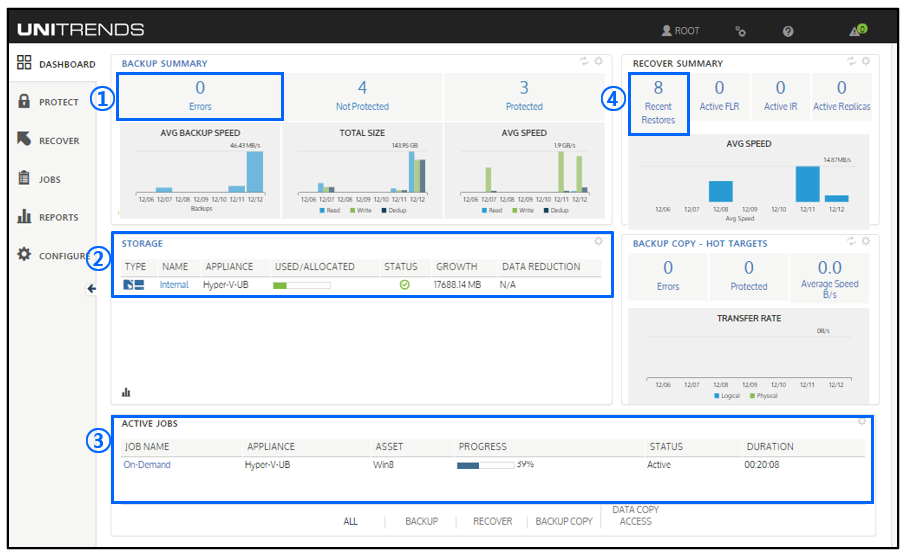Screen dimensions: 907x559
Task: Click the ROOT user label
Action: (x=687, y=31)
